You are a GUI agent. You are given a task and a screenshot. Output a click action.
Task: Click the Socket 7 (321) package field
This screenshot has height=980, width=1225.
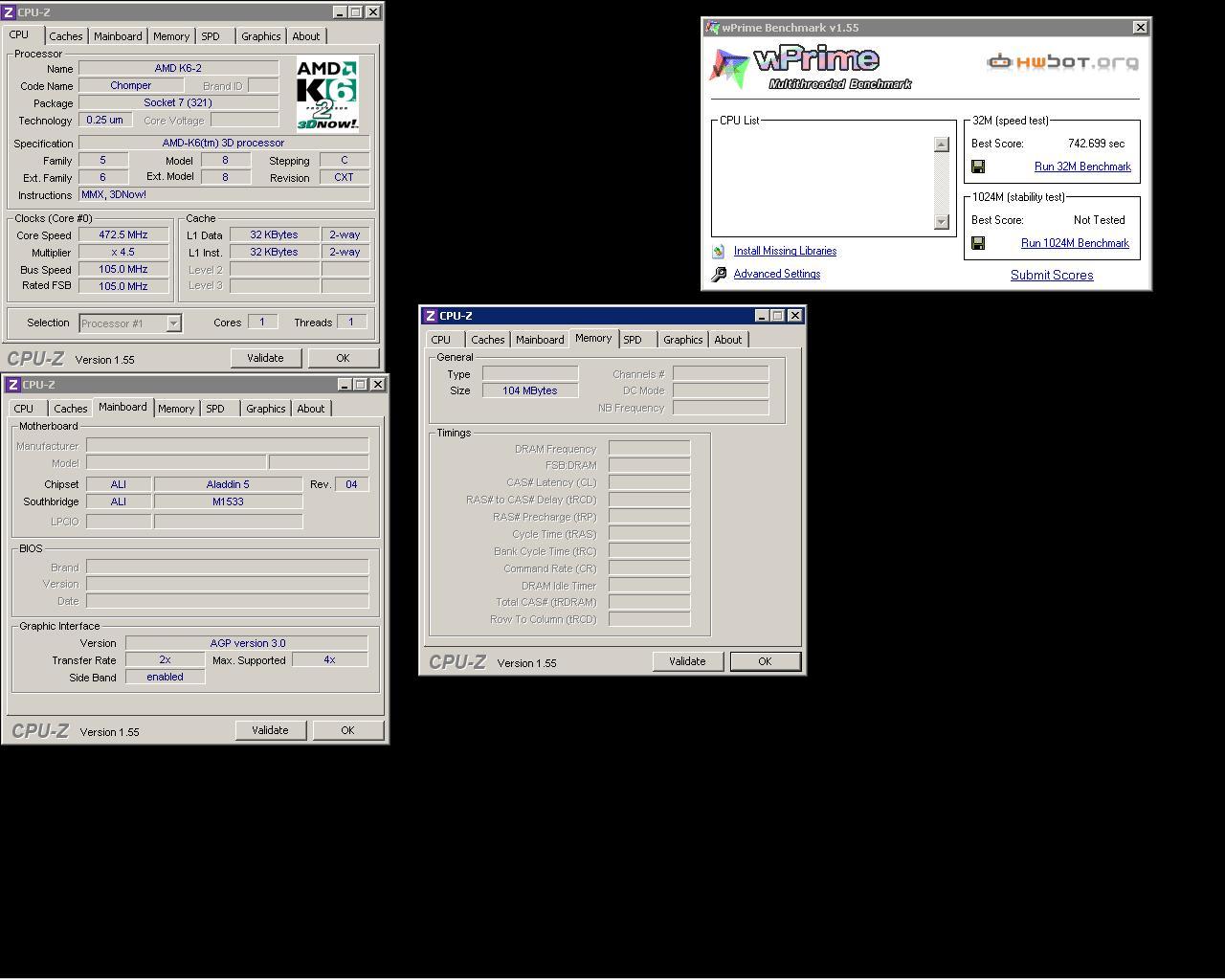(178, 102)
